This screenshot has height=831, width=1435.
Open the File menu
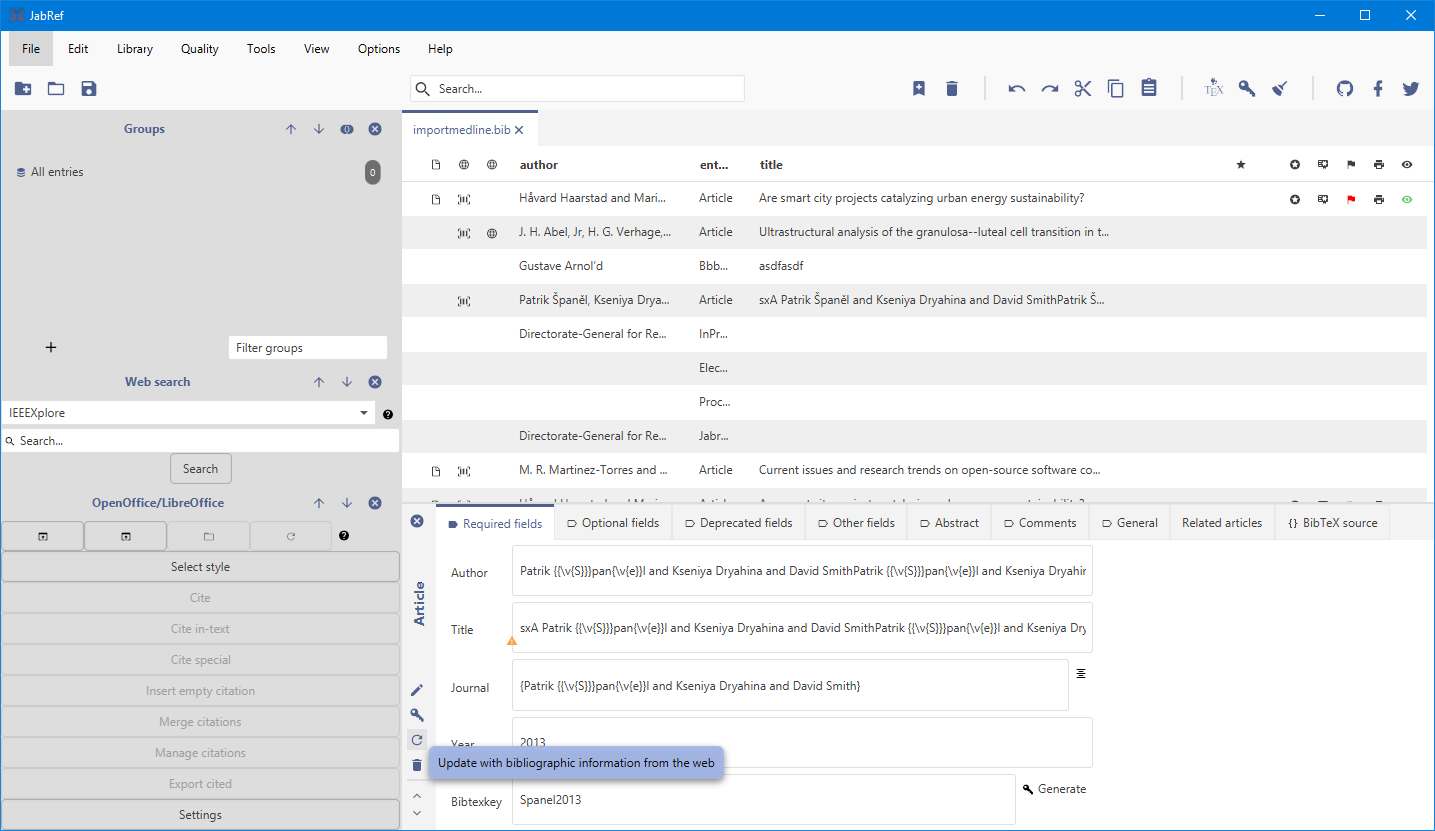pyautogui.click(x=31, y=49)
